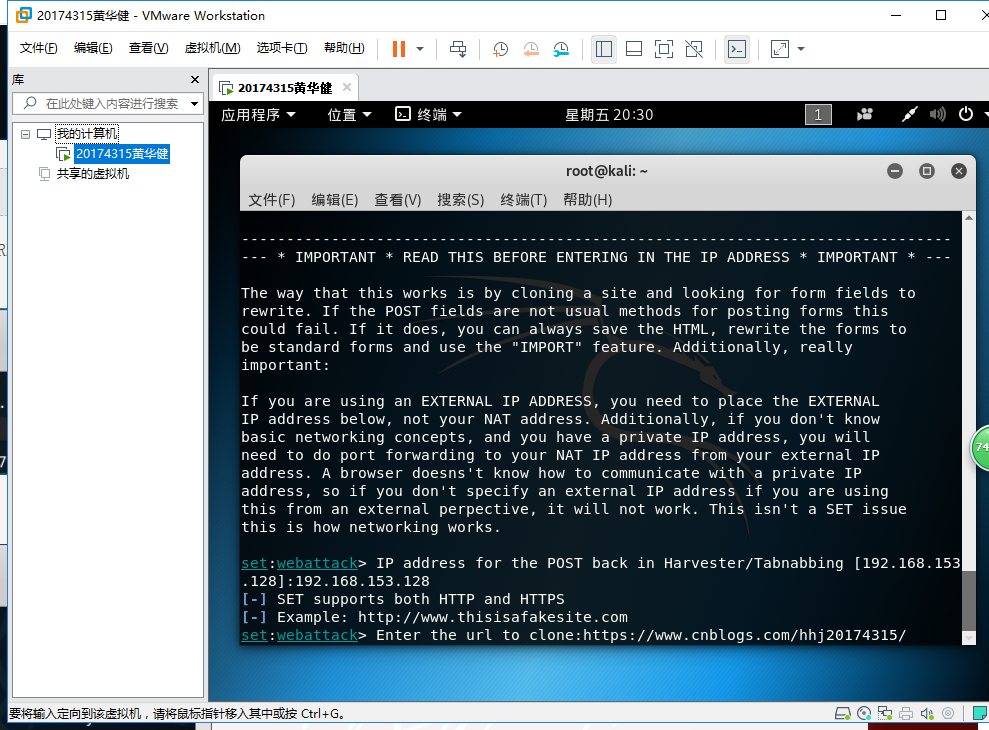Click the send Ctrl+Alt+Del toolbar icon
The height and width of the screenshot is (730, 989).
(x=458, y=49)
